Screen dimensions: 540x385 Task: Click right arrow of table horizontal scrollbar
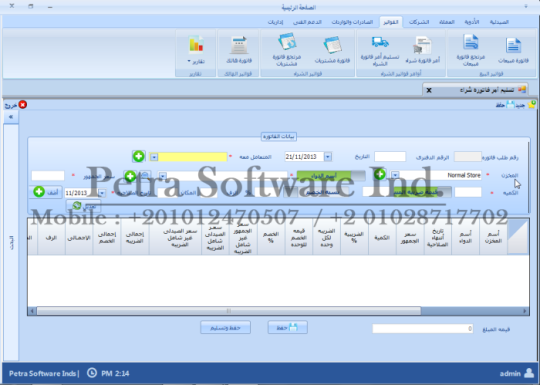(x=525, y=311)
